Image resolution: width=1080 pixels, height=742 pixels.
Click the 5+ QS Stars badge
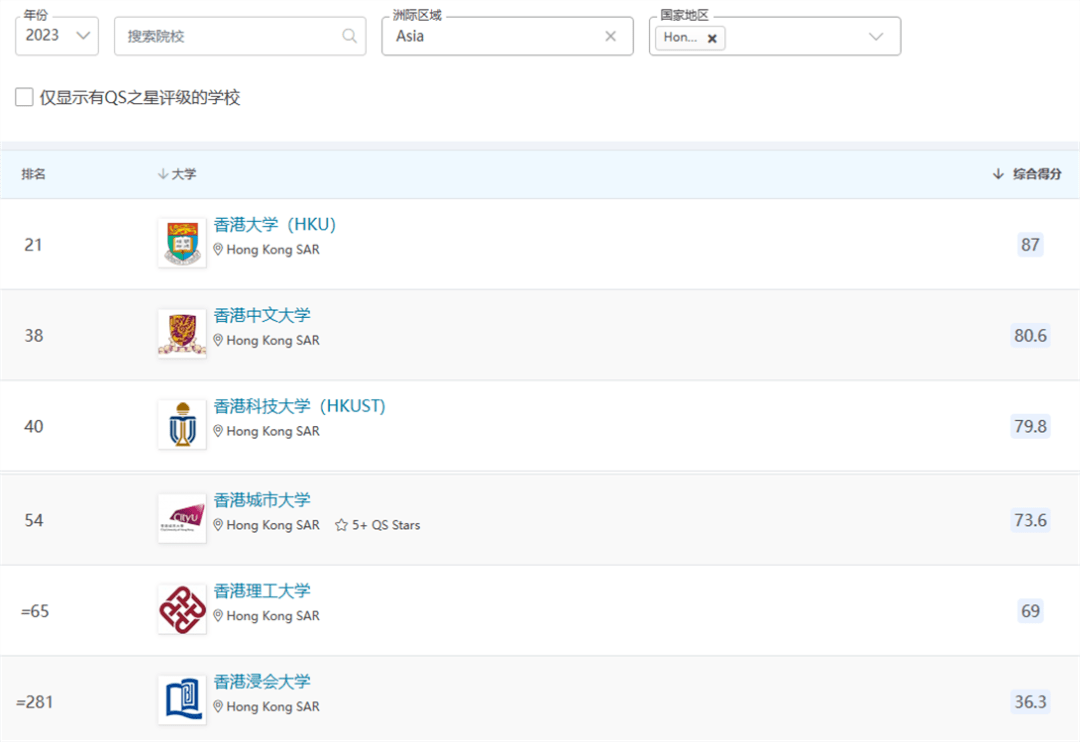(377, 525)
